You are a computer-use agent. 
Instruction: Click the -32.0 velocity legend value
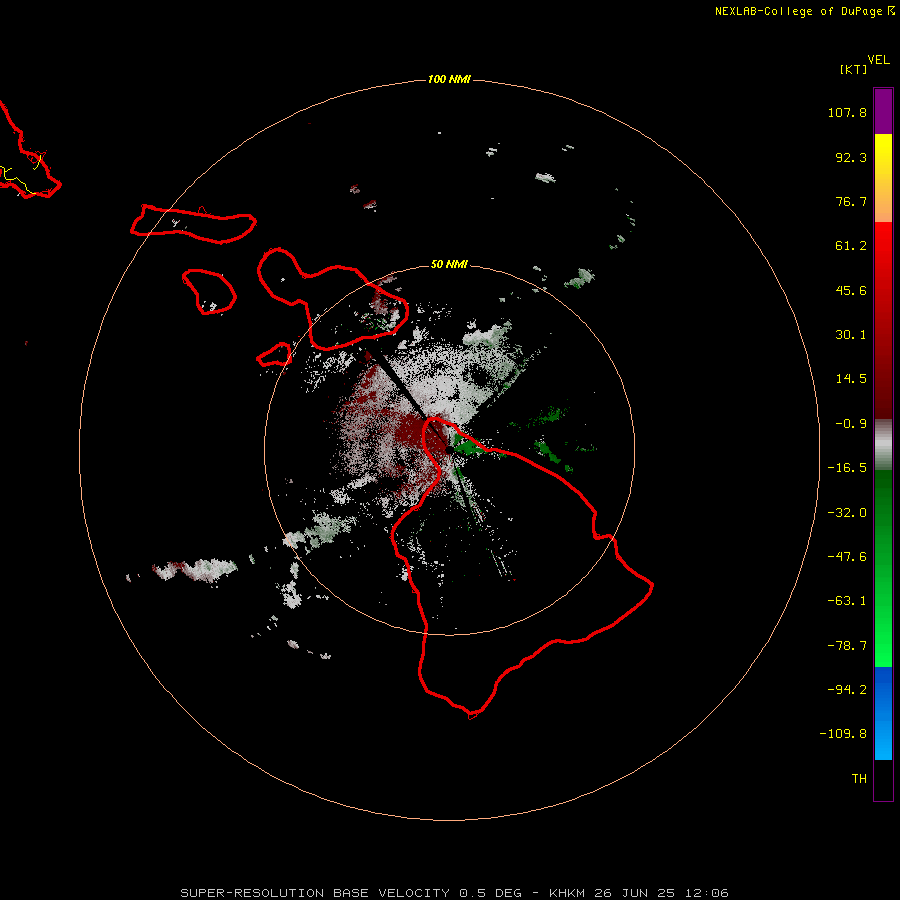[x=847, y=513]
